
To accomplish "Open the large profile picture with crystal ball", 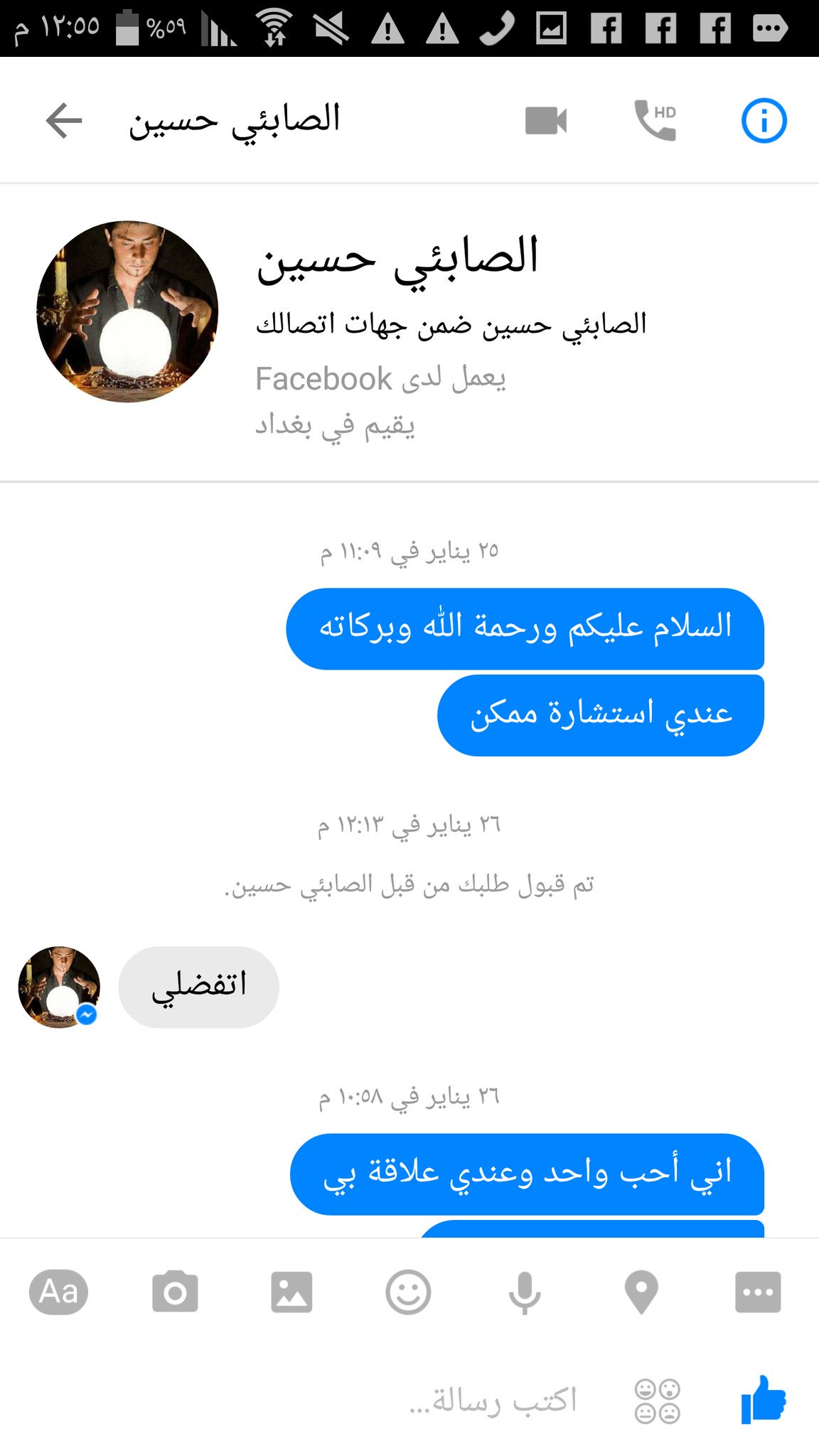I will tap(127, 311).
